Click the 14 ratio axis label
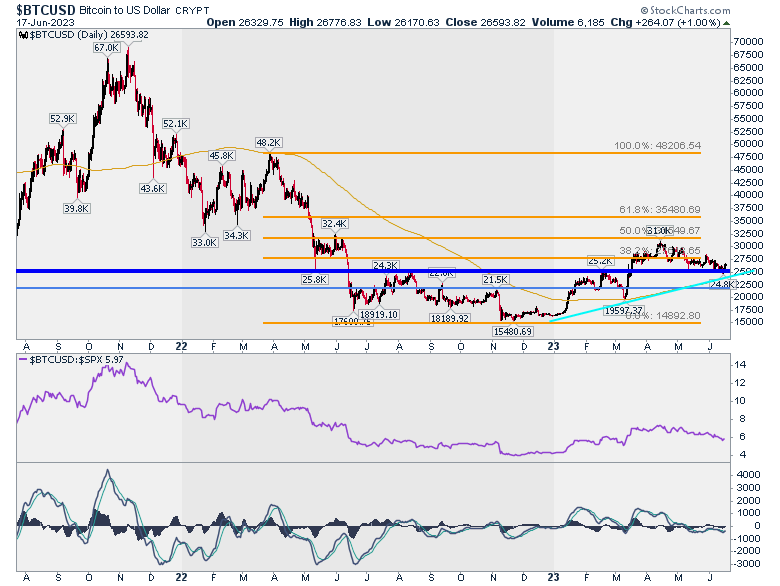This screenshot has height=586, width=780. click(740, 365)
